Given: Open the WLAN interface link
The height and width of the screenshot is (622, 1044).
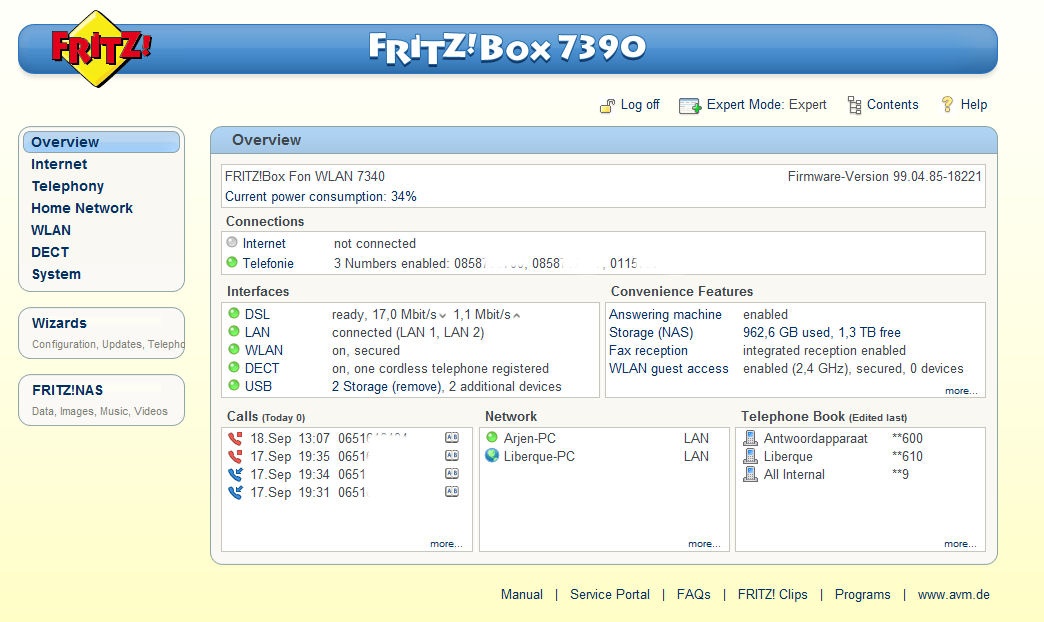Looking at the screenshot, I should click(264, 350).
